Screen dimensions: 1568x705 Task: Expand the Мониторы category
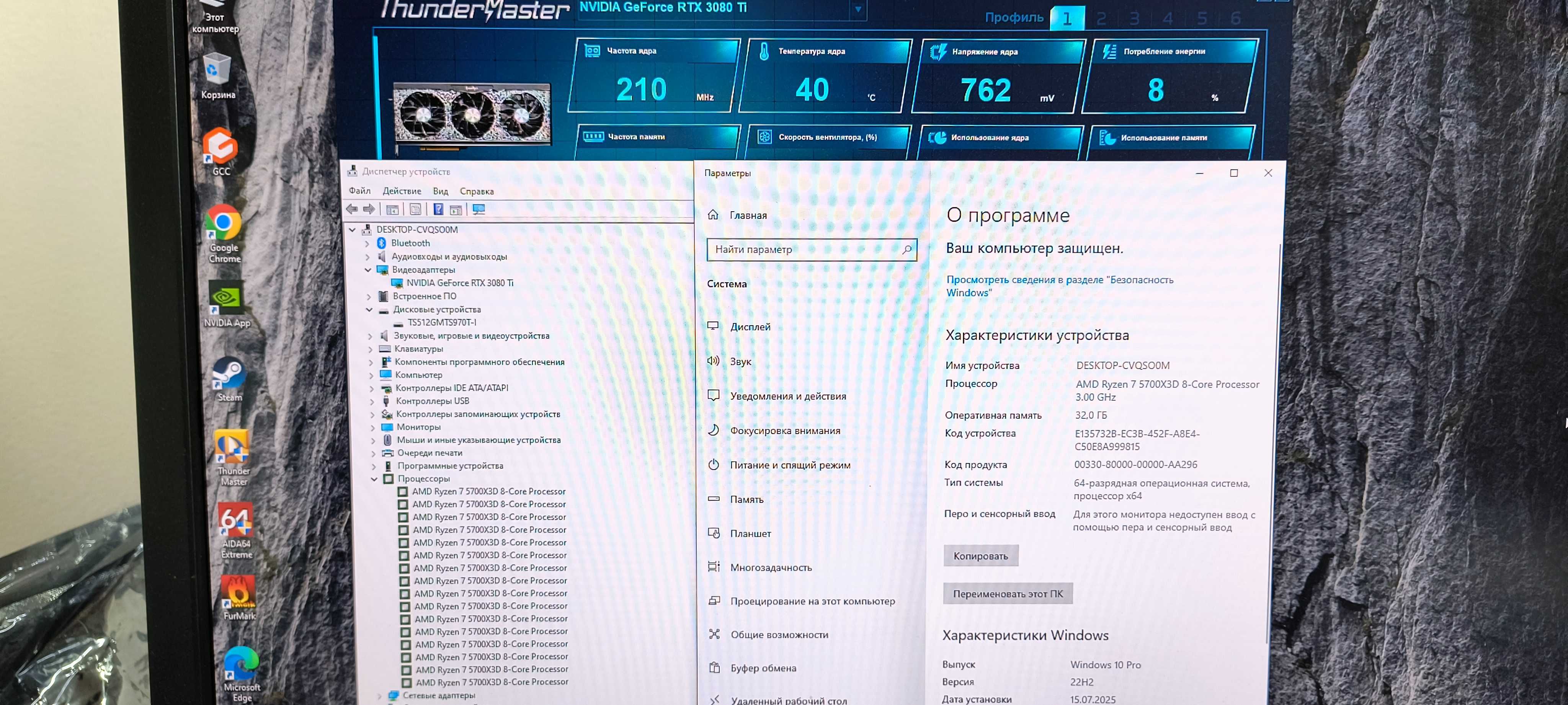click(x=372, y=428)
